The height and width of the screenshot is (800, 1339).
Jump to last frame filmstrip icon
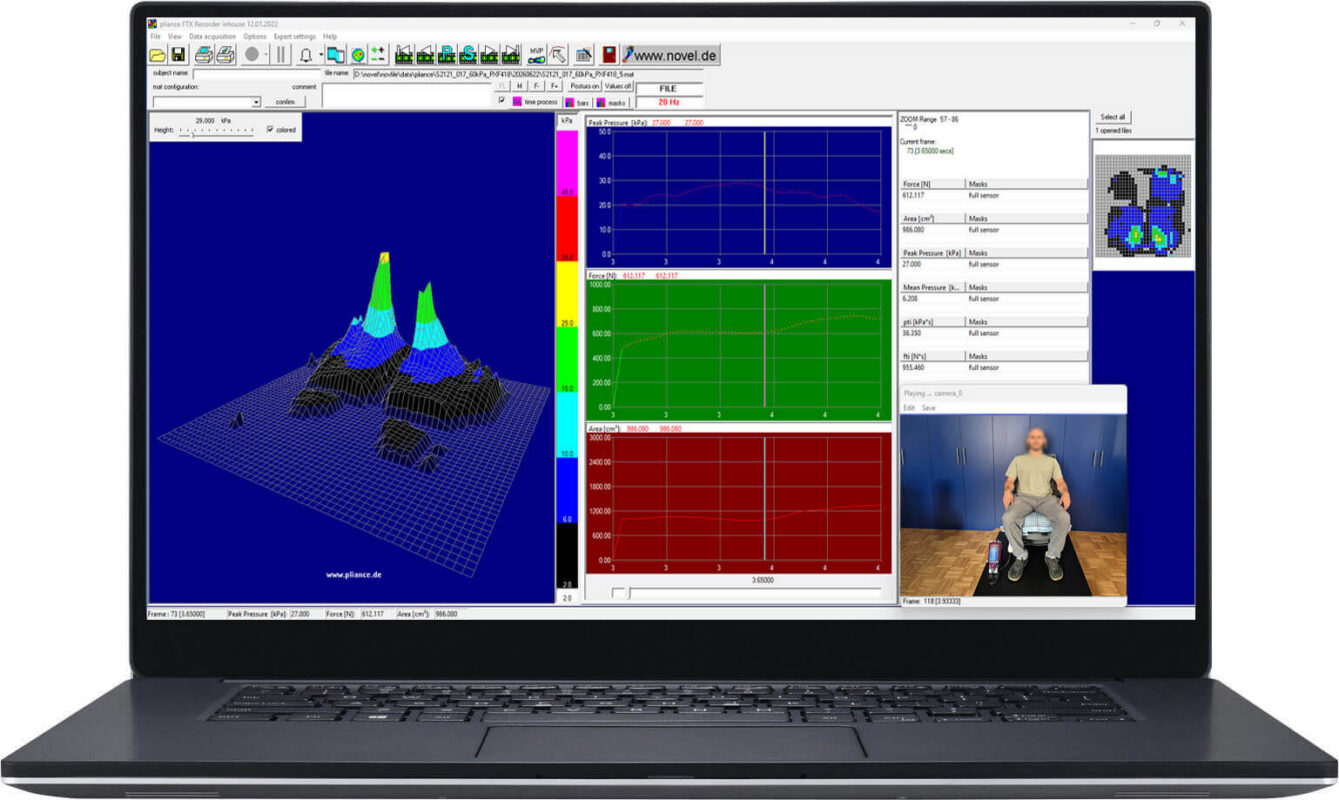point(510,55)
